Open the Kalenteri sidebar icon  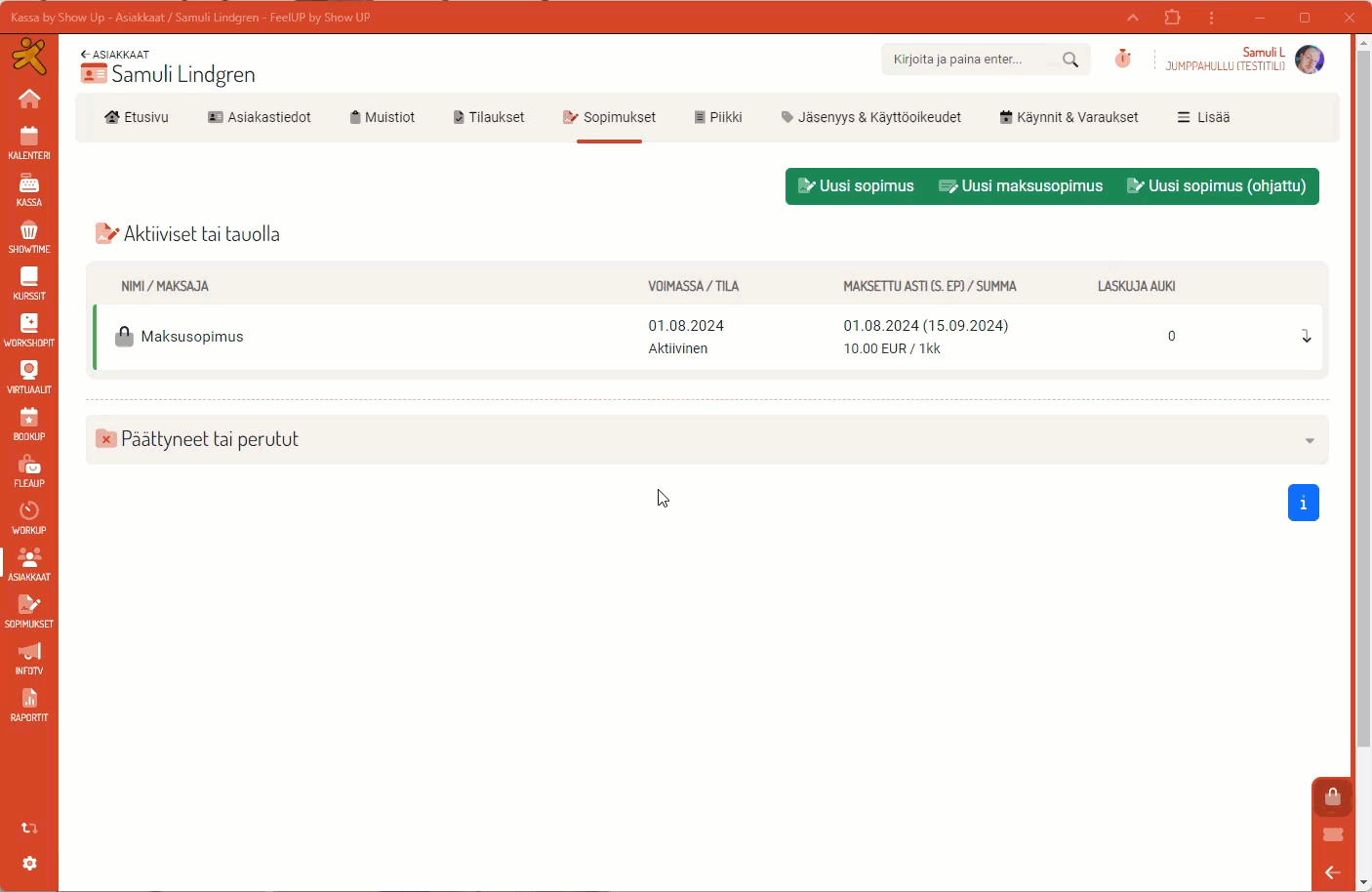[x=28, y=142]
